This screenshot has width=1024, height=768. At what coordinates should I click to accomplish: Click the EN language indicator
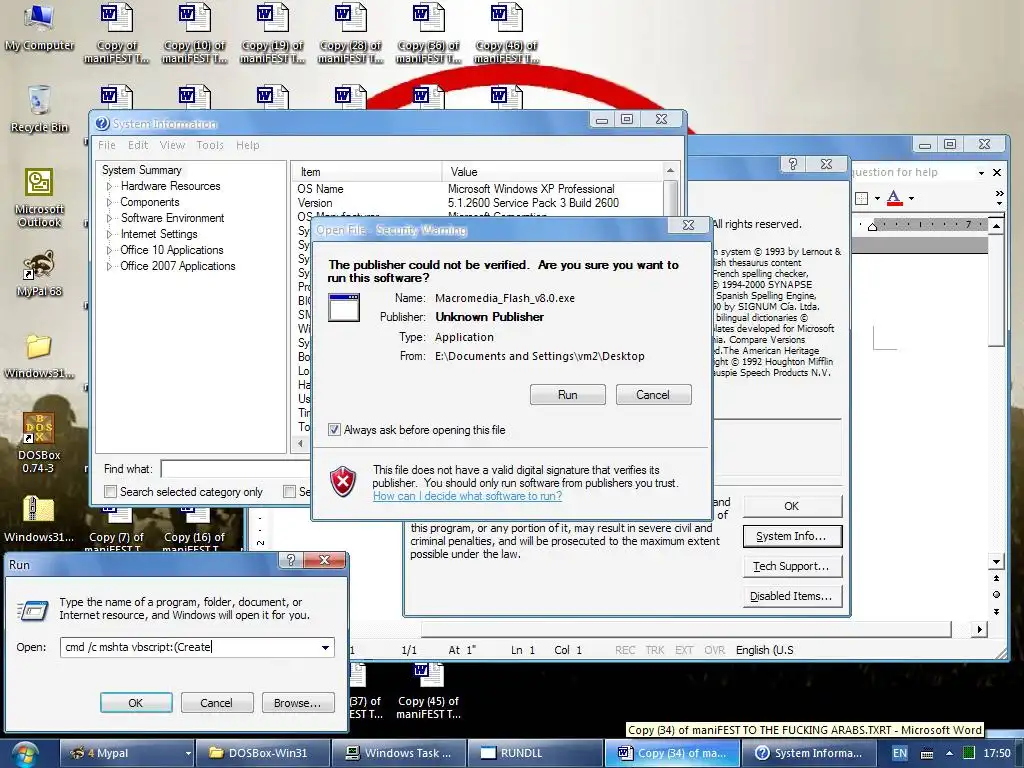point(900,753)
